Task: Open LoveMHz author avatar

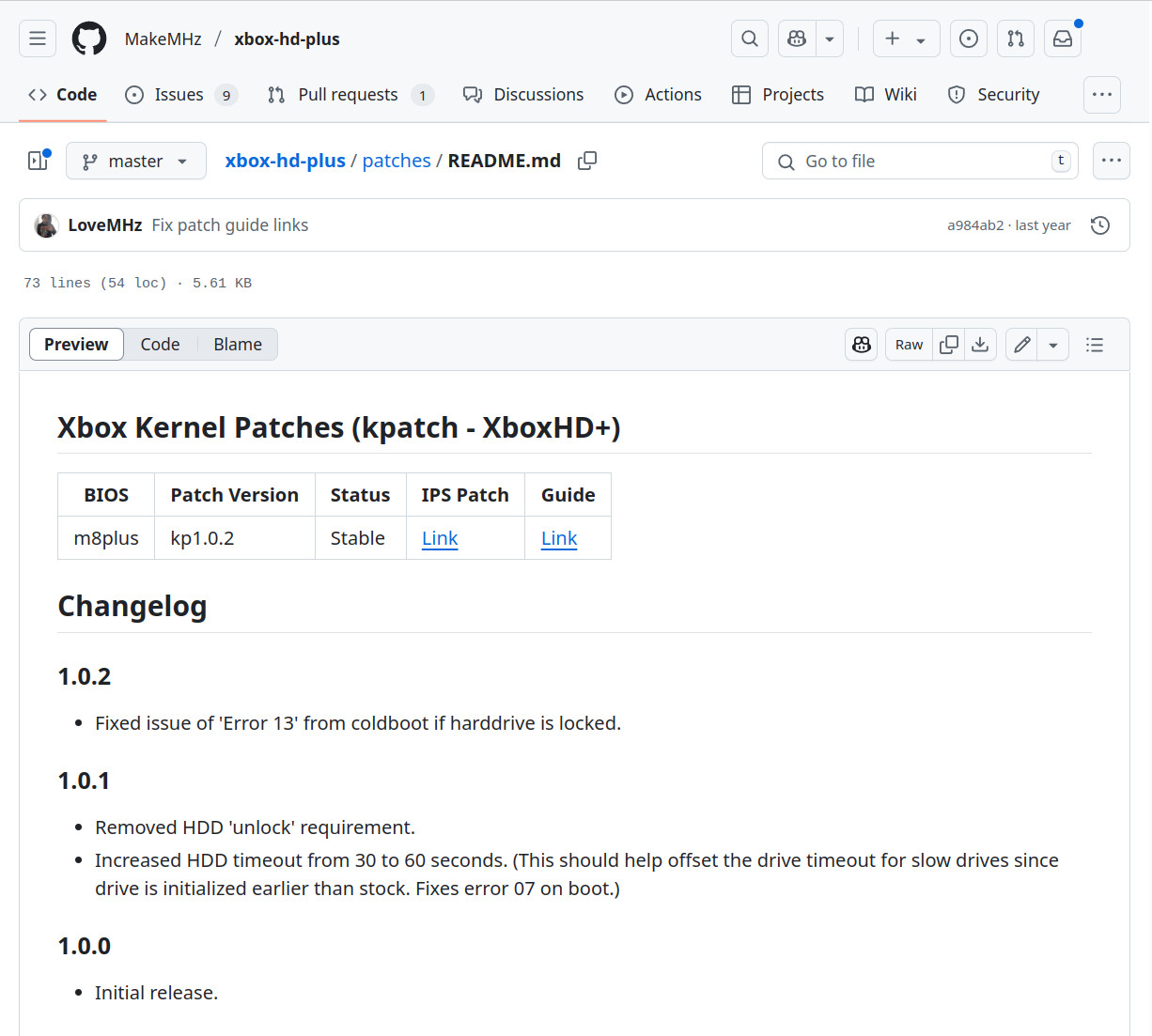Action: pos(46,225)
